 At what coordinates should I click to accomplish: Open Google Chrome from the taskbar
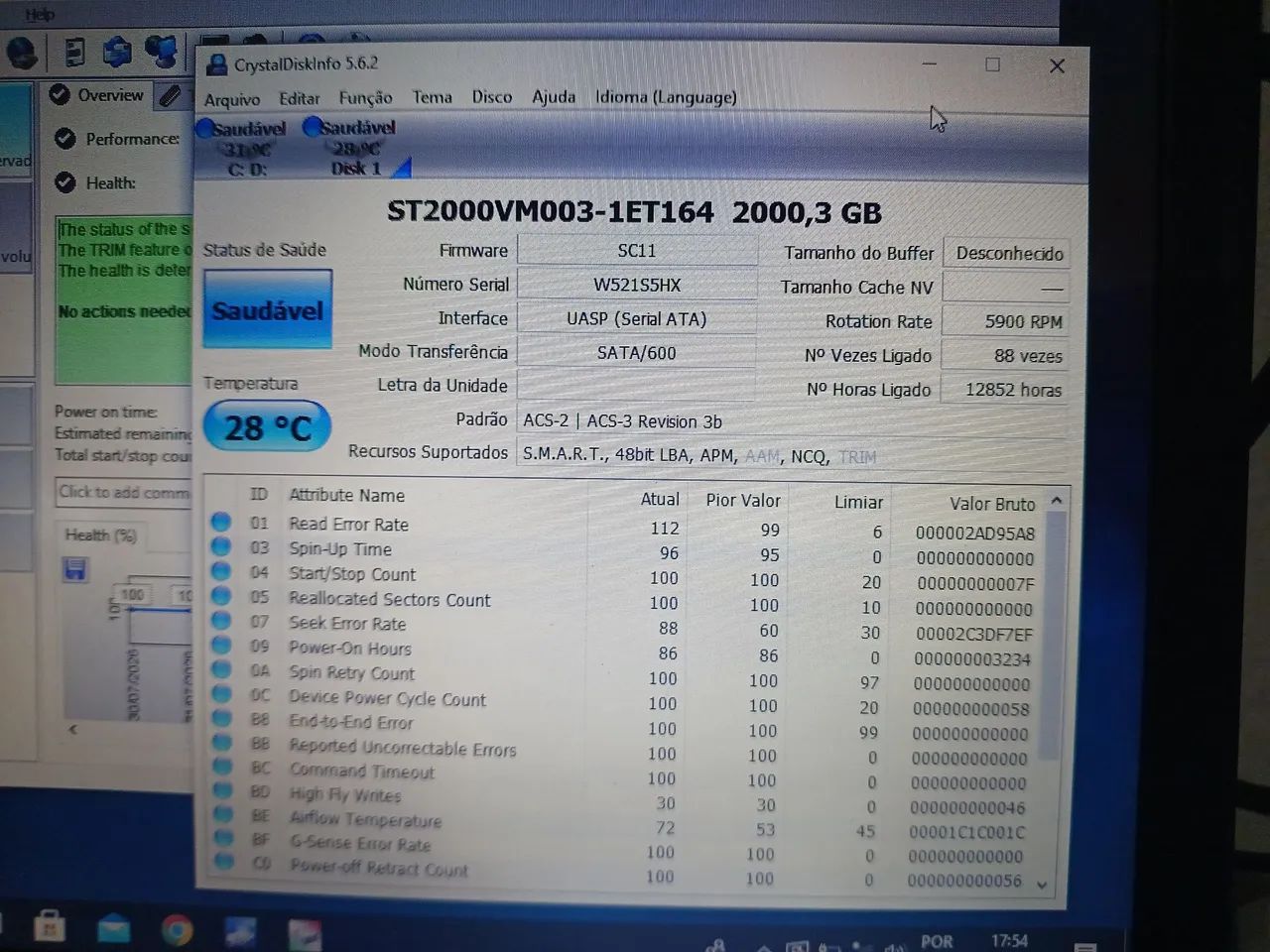tap(178, 929)
